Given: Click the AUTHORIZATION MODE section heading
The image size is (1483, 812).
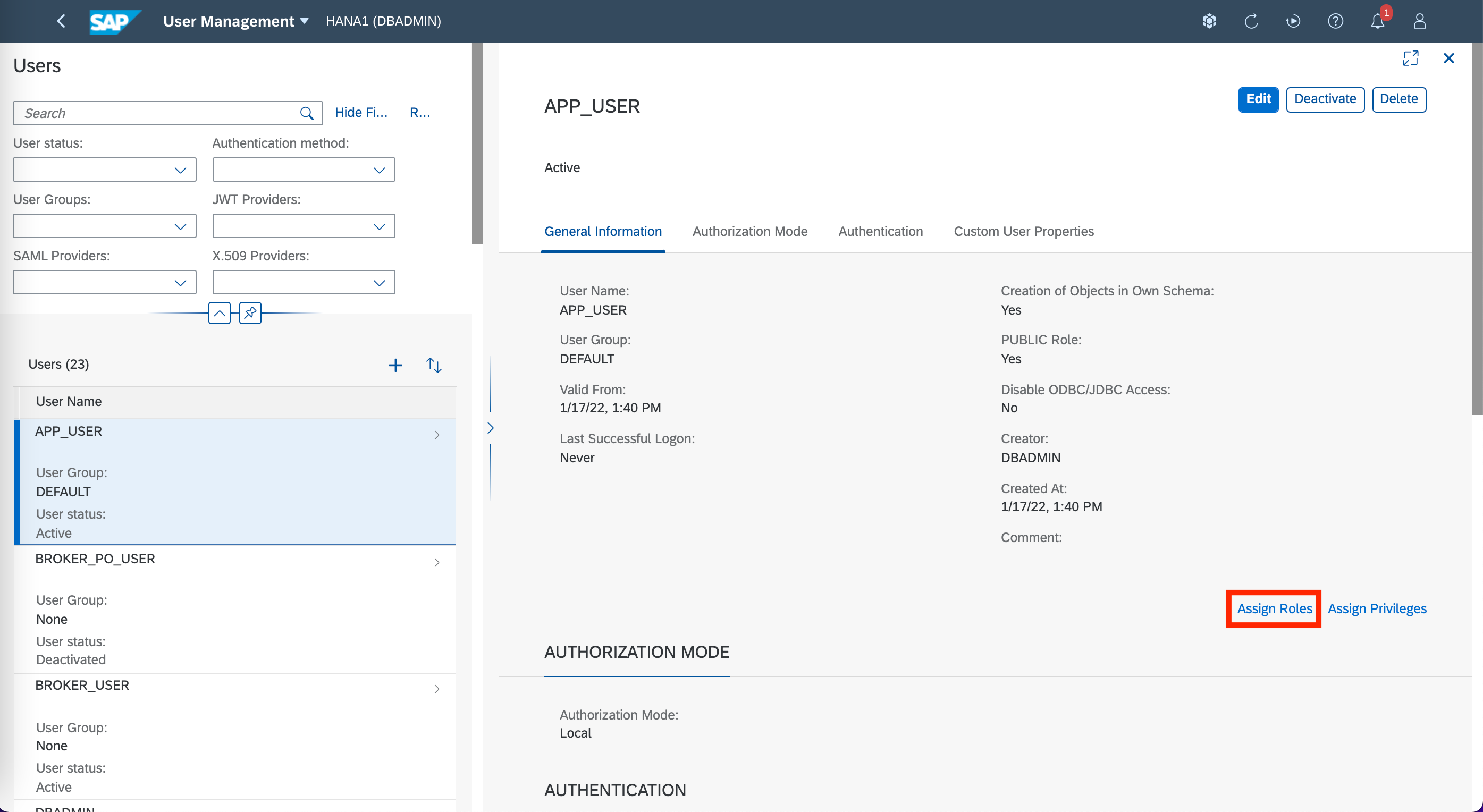Looking at the screenshot, I should (x=636, y=652).
